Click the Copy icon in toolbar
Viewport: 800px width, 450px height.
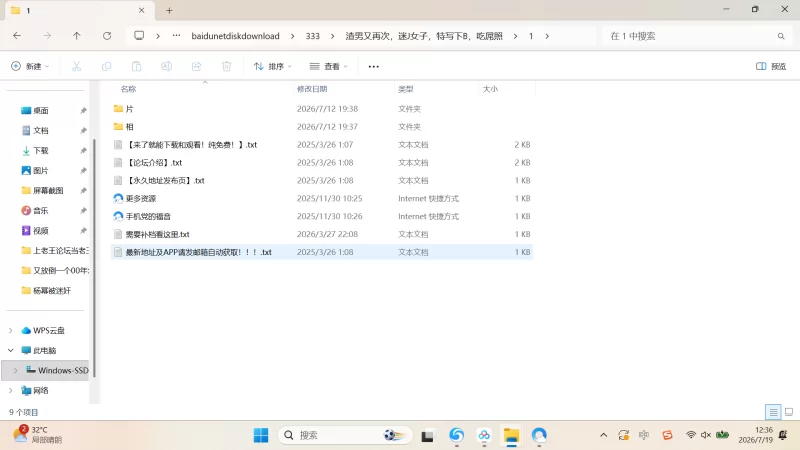[107, 66]
